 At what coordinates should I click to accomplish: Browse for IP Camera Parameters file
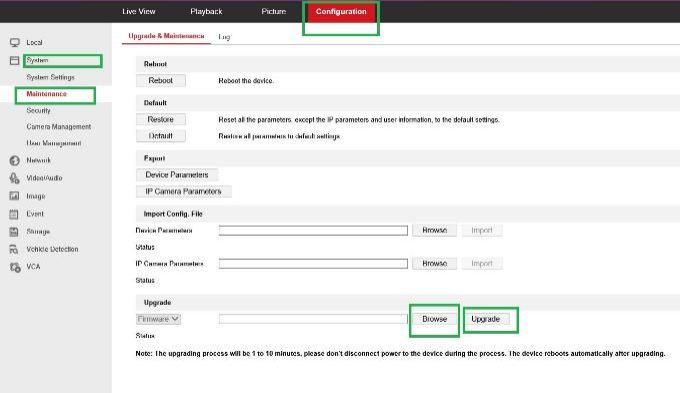(x=435, y=264)
